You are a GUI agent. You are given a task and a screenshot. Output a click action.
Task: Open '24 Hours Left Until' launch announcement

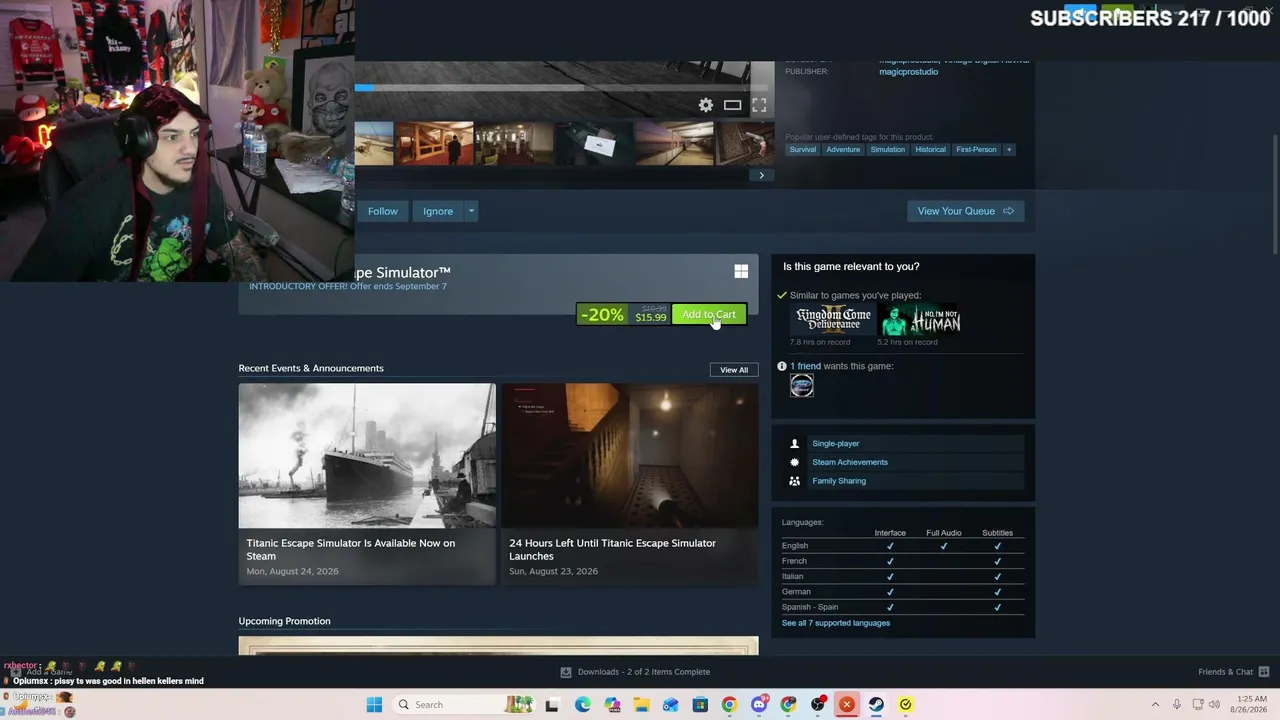[x=630, y=484]
